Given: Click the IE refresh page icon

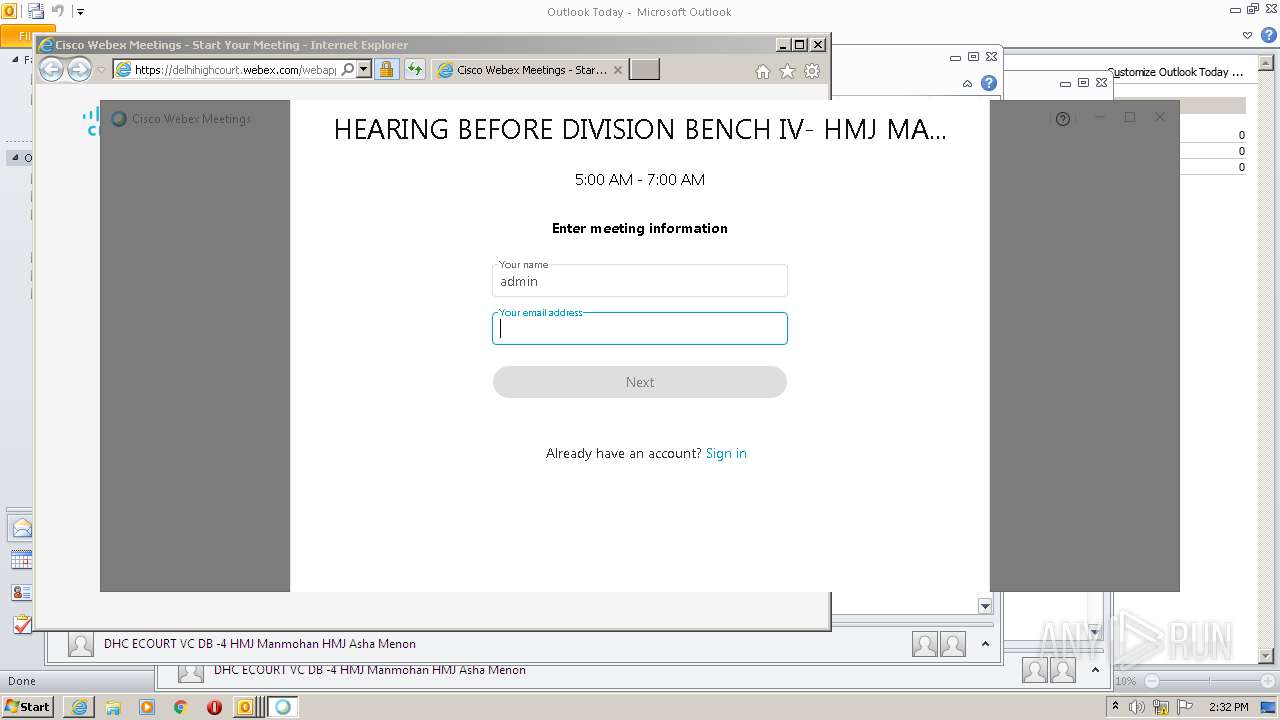Looking at the screenshot, I should point(415,70).
